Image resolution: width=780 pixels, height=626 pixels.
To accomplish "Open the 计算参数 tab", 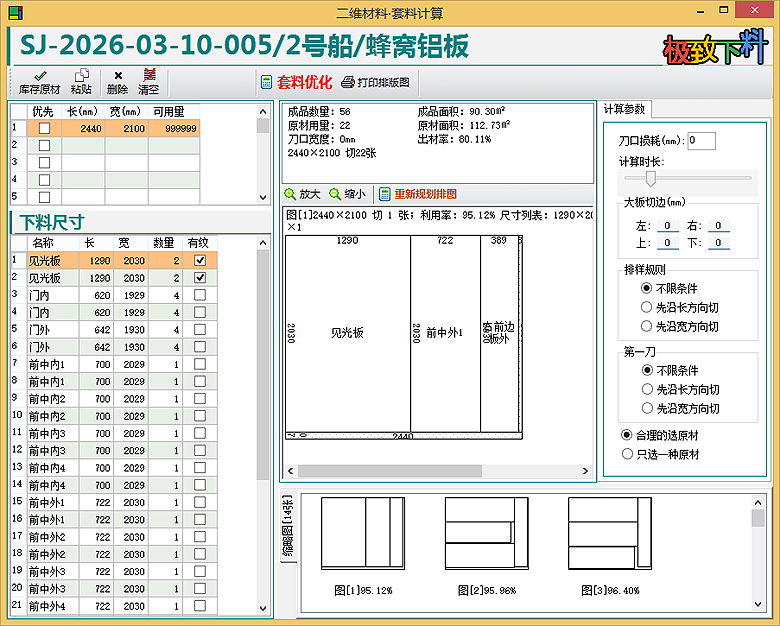I will point(624,109).
